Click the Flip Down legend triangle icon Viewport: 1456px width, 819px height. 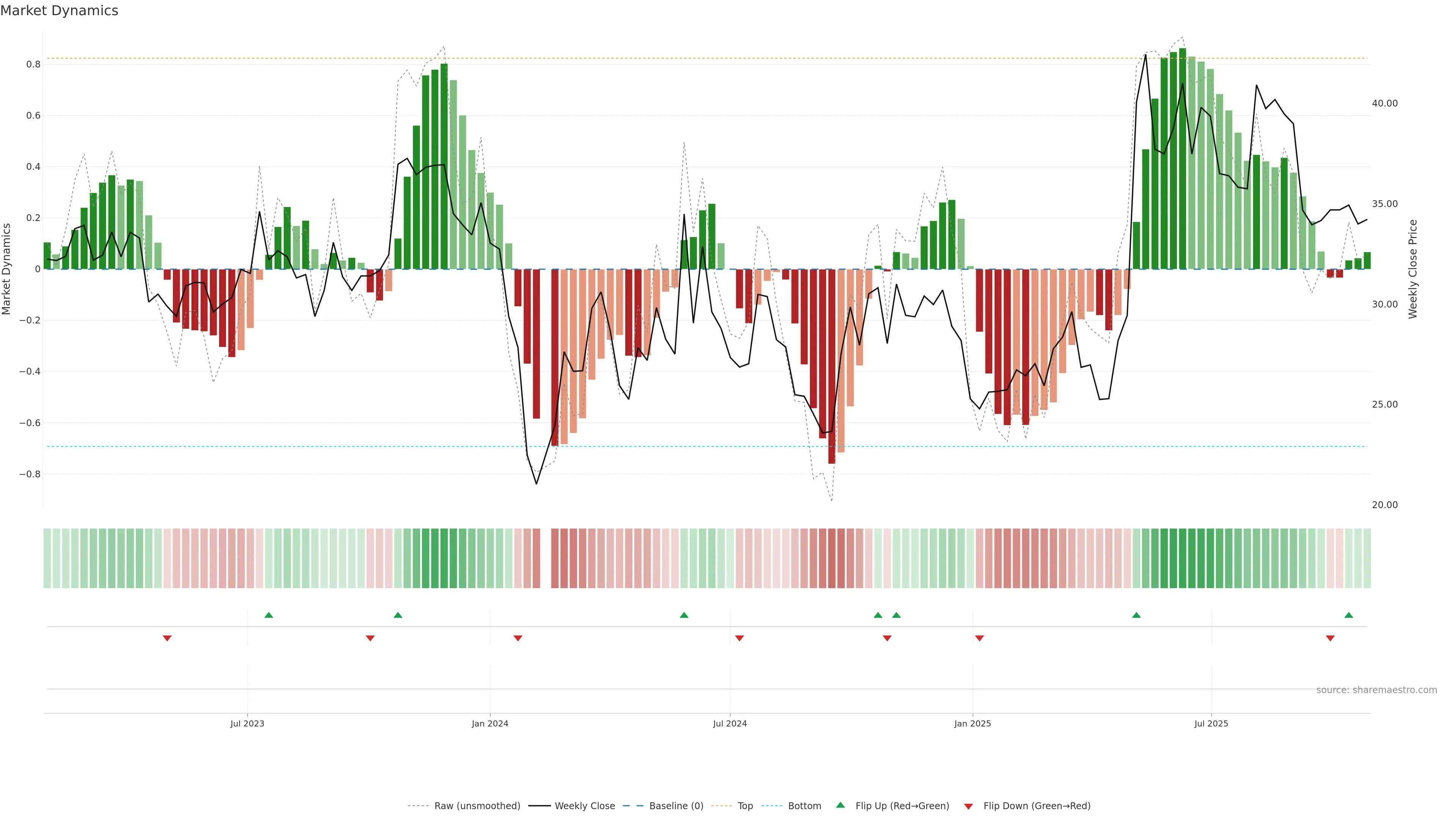(x=968, y=806)
